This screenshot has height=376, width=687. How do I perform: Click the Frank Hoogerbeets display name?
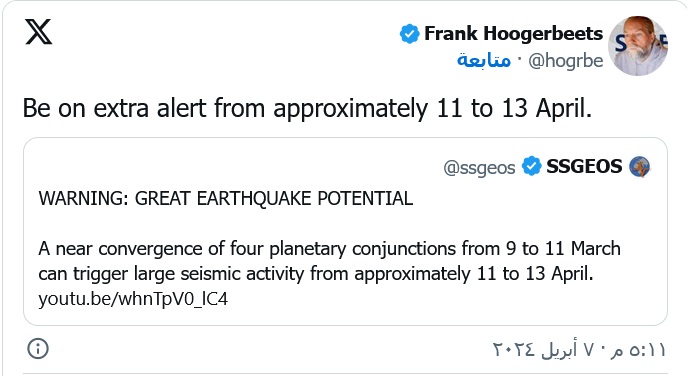pos(513,34)
